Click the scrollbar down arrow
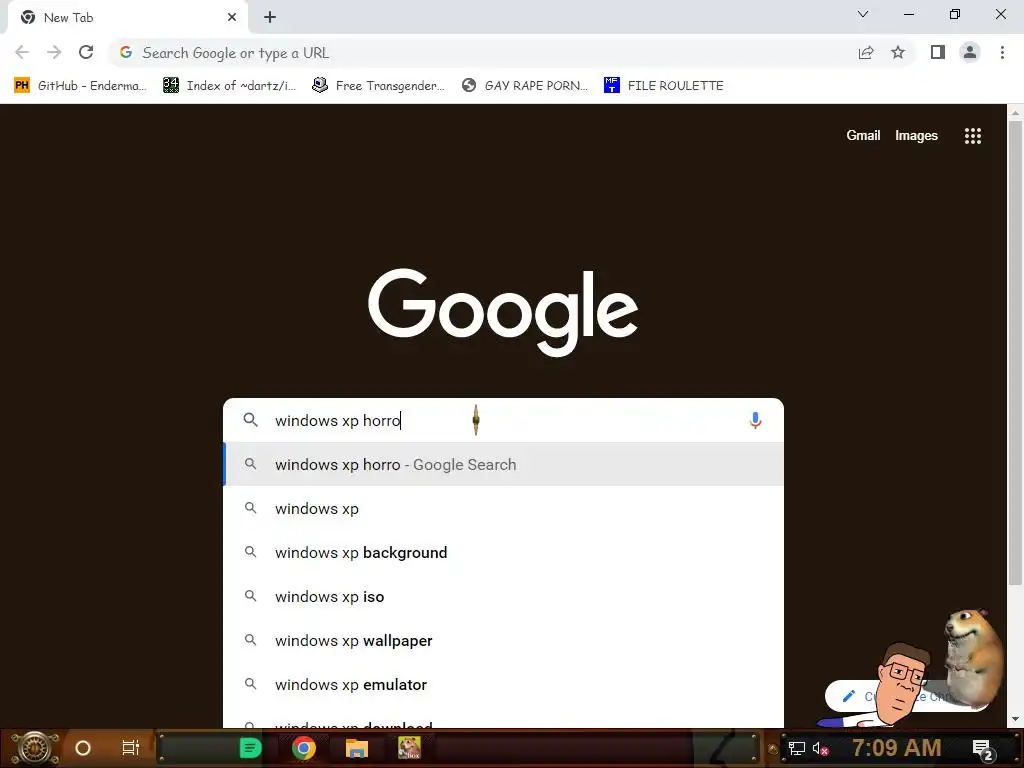Image resolution: width=1024 pixels, height=768 pixels. (x=1014, y=720)
